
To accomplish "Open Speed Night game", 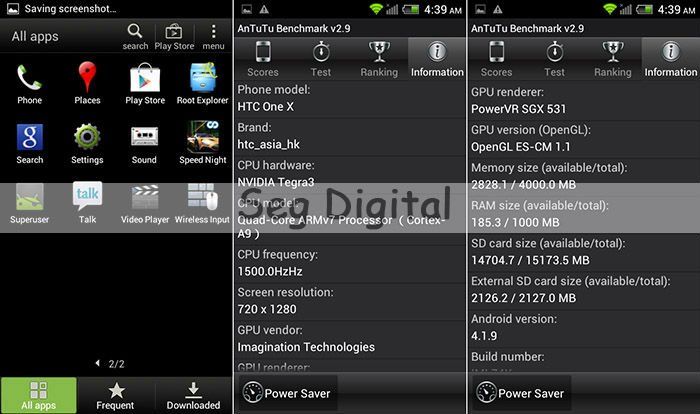I will [203, 143].
